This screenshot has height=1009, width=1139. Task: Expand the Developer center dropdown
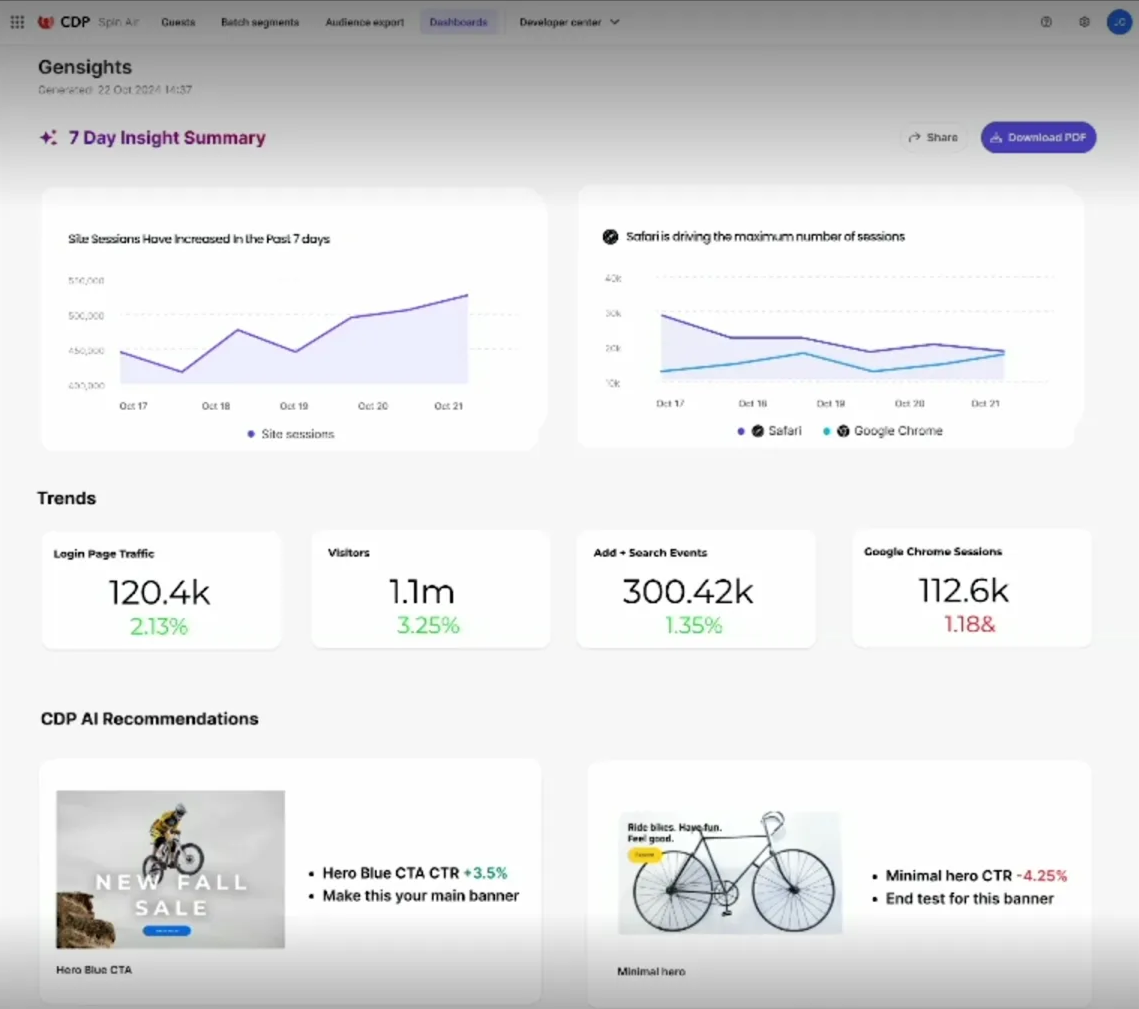click(562, 22)
